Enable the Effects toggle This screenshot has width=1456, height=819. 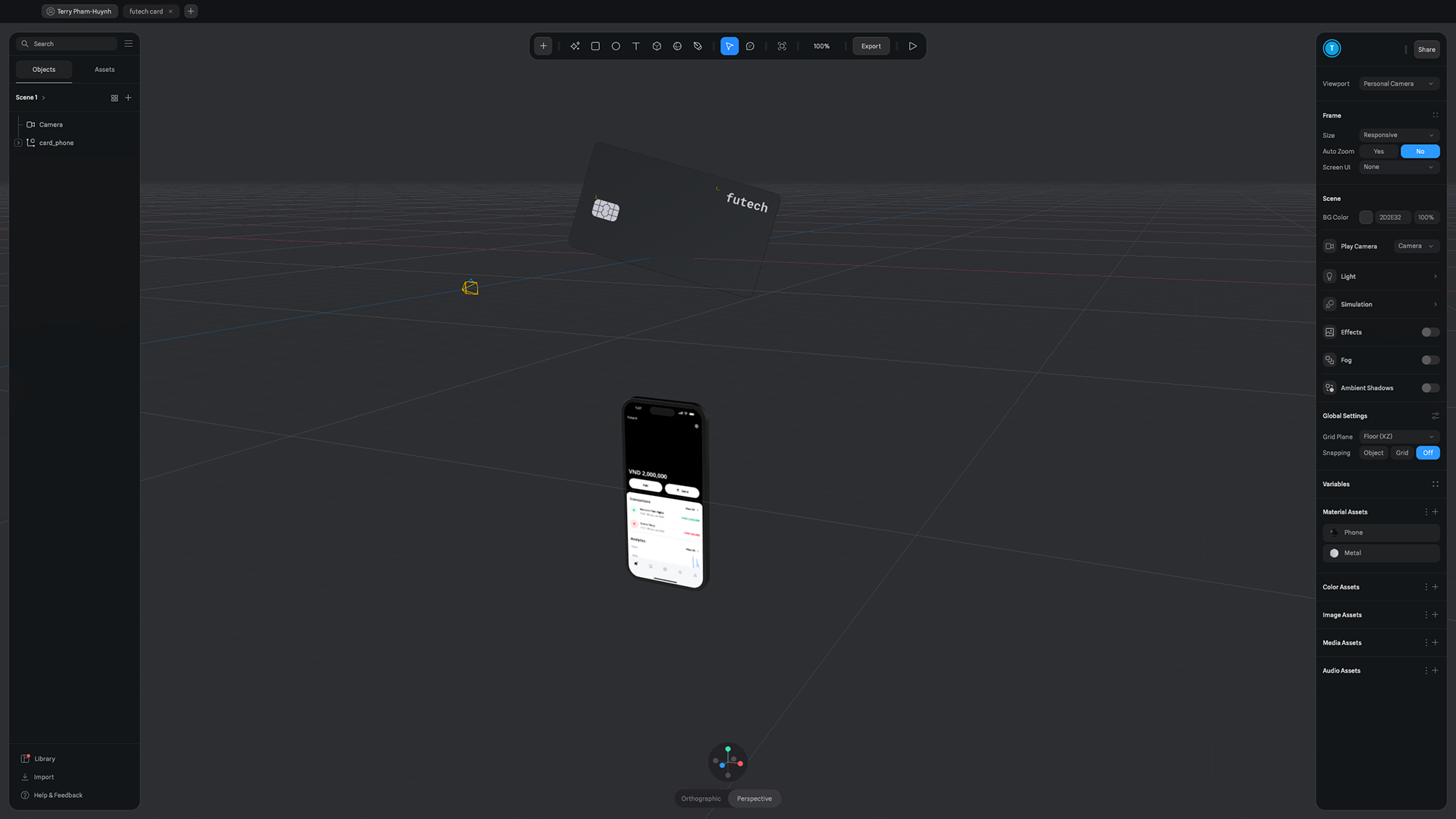point(1429,332)
